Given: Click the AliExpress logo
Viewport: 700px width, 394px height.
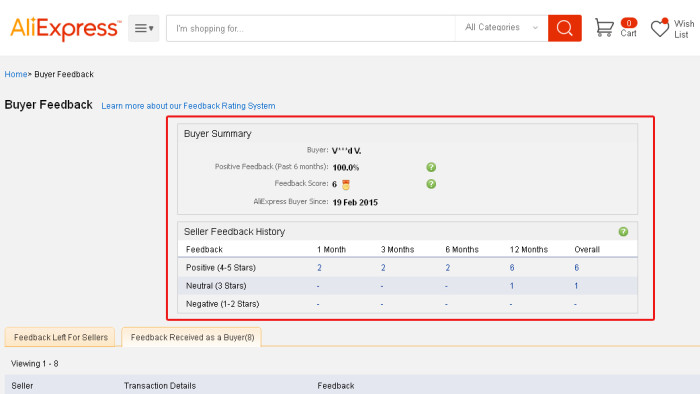Looking at the screenshot, I should [66, 29].
